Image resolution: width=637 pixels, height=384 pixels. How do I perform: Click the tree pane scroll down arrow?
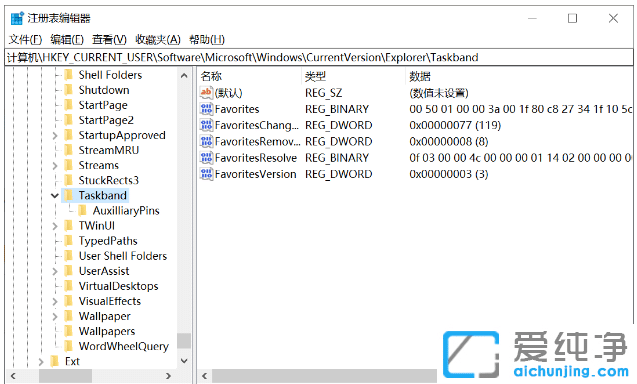click(184, 361)
